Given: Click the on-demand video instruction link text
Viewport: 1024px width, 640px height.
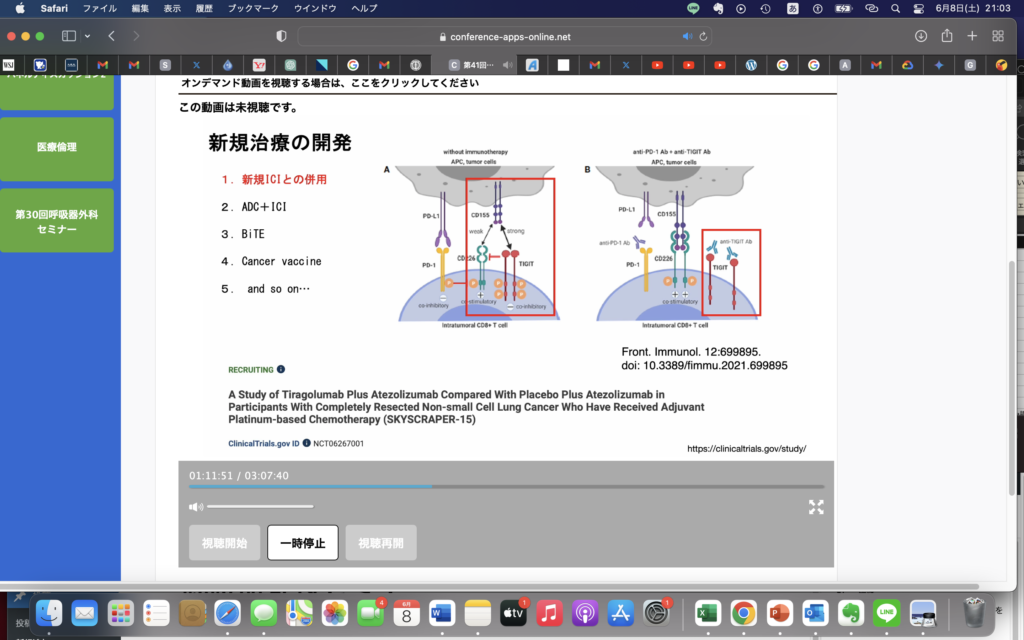Looking at the screenshot, I should [x=330, y=83].
